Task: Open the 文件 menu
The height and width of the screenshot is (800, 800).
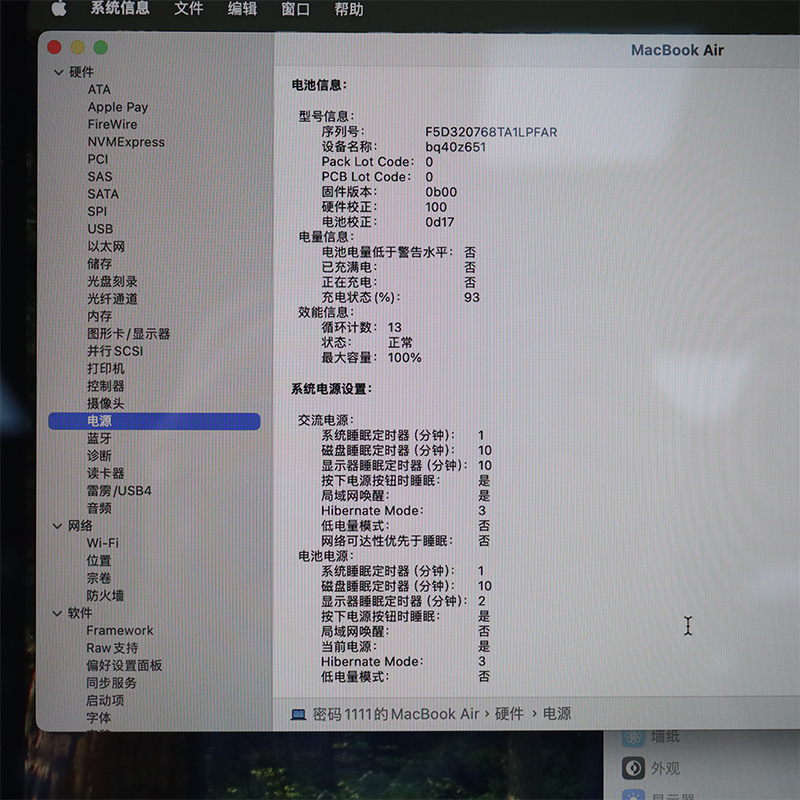Action: pyautogui.click(x=189, y=9)
